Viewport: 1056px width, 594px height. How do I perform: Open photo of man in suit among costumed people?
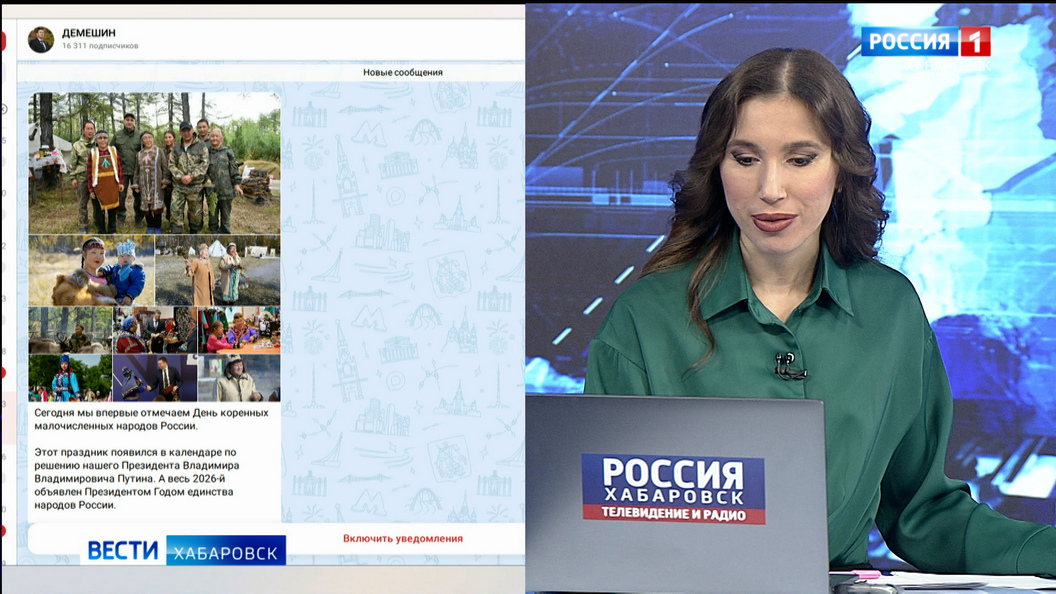154,330
